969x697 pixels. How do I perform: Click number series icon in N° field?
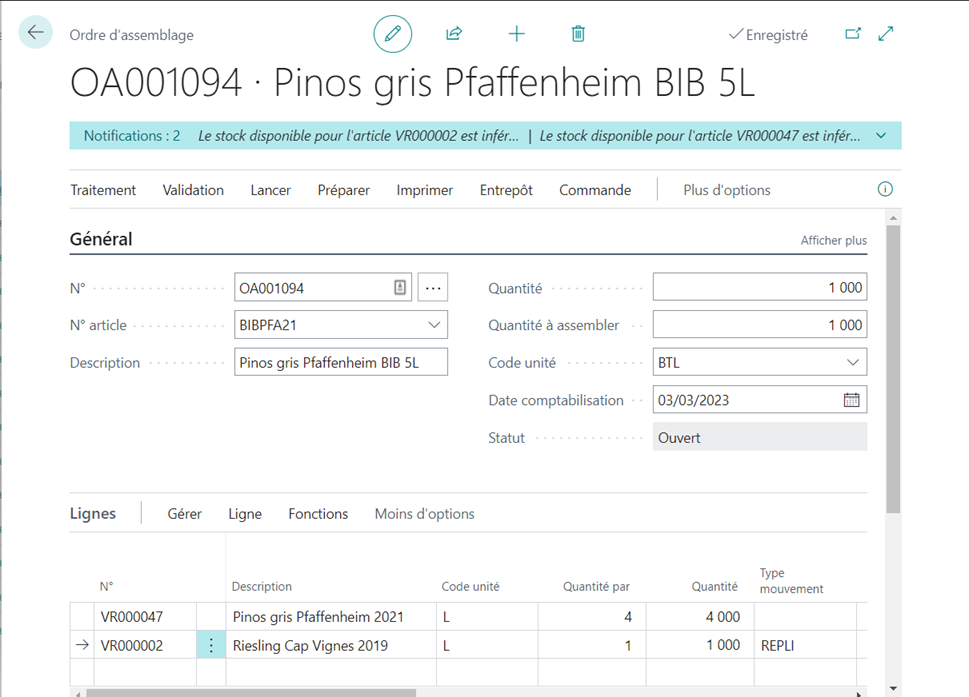coord(400,287)
